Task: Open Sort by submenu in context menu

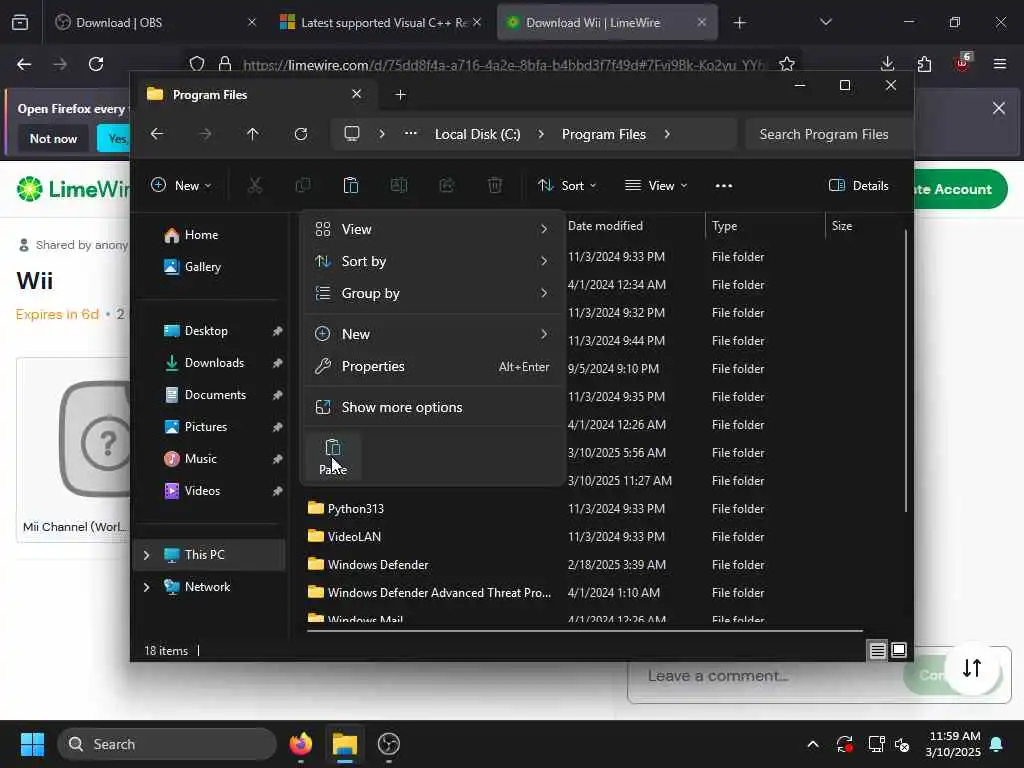Action: coord(432,261)
